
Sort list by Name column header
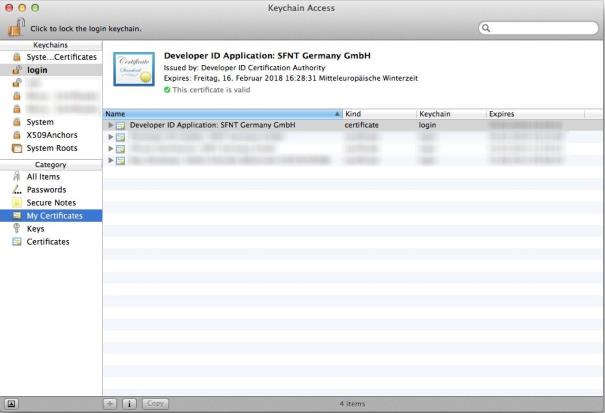click(x=223, y=114)
